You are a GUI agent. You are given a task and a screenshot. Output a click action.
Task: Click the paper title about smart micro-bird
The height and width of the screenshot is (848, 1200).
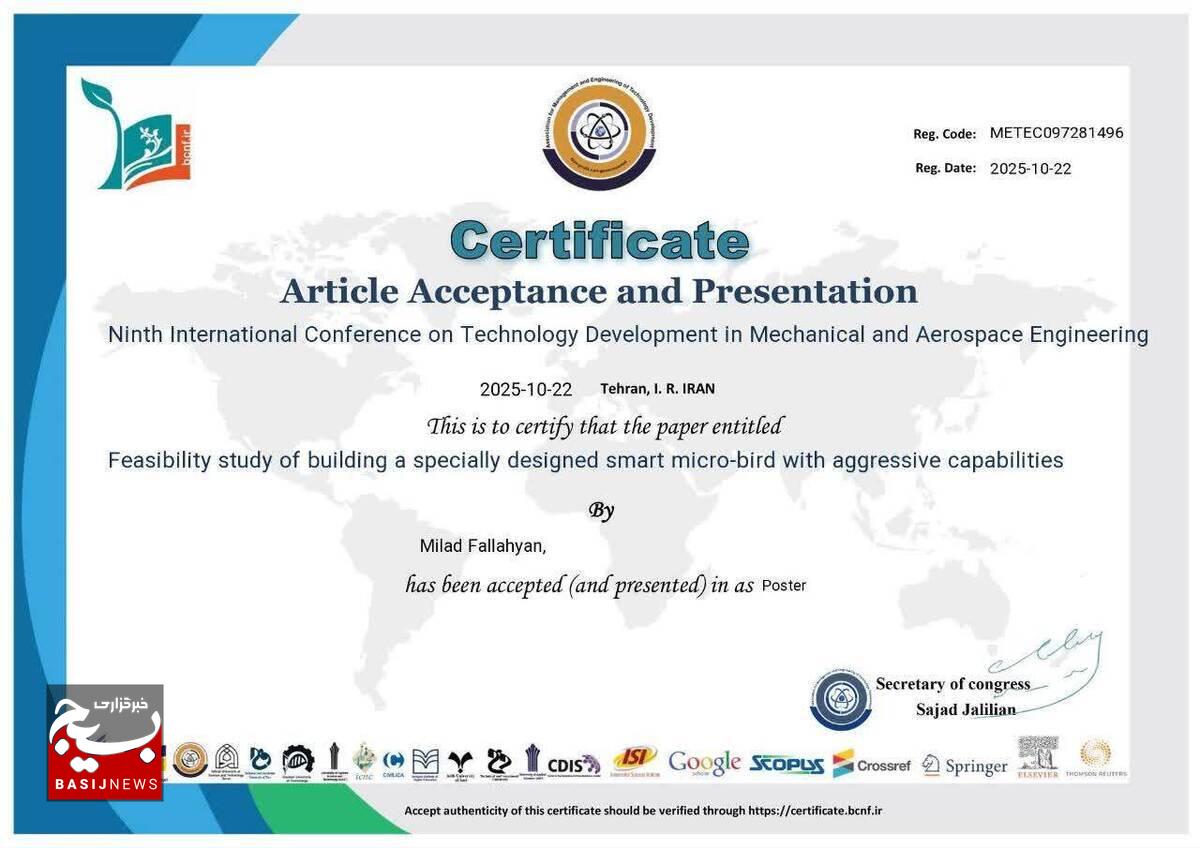pos(586,461)
